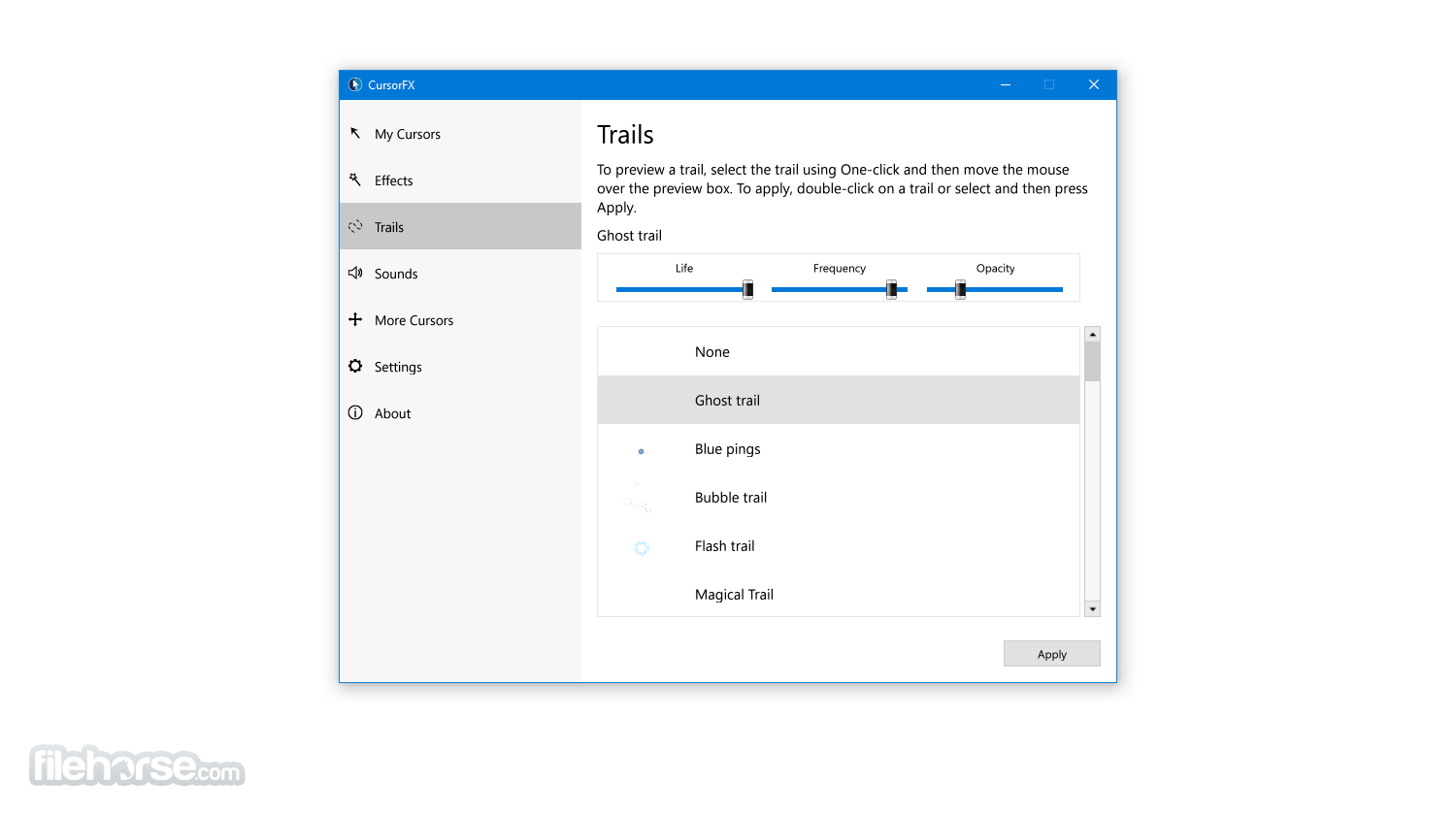This screenshot has width=1456, height=815.
Task: Apply the selected trail
Action: coord(1052,654)
